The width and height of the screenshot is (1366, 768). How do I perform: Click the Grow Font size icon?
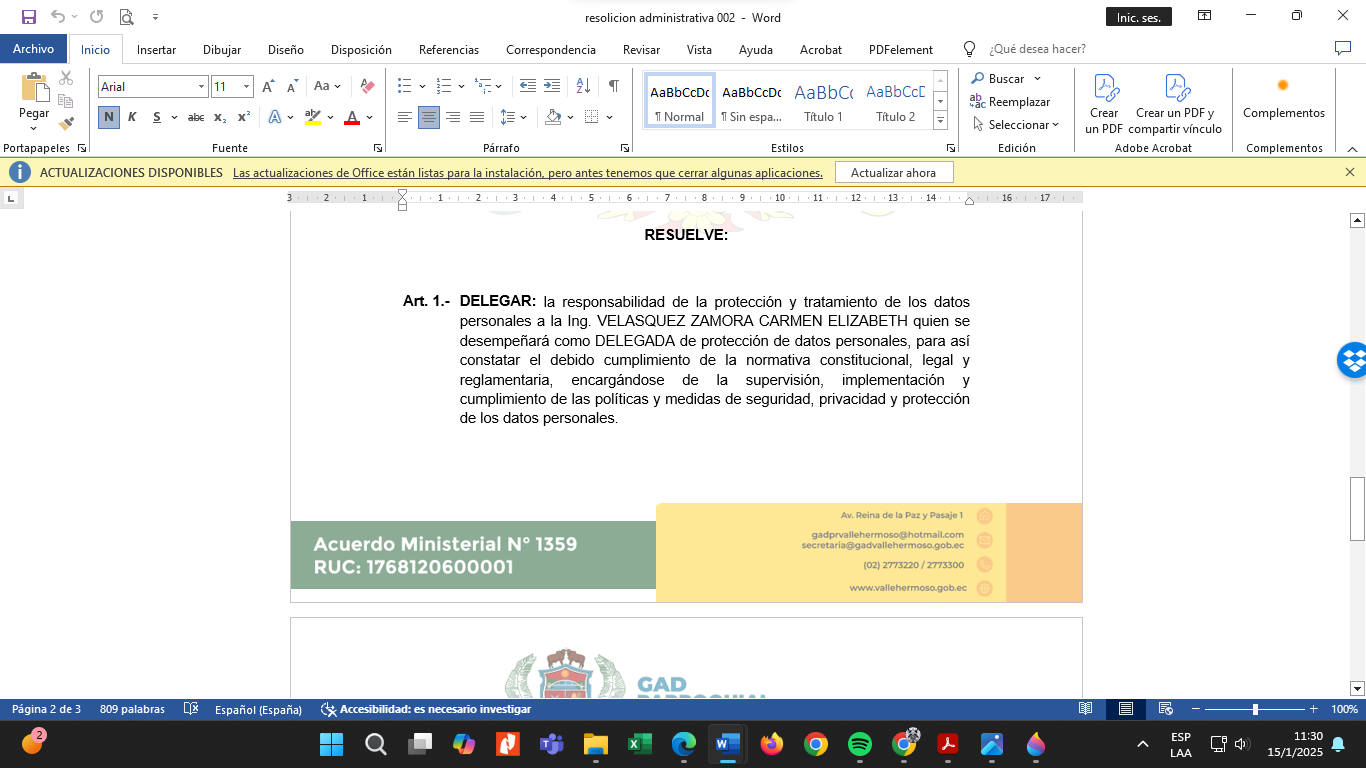pos(268,87)
